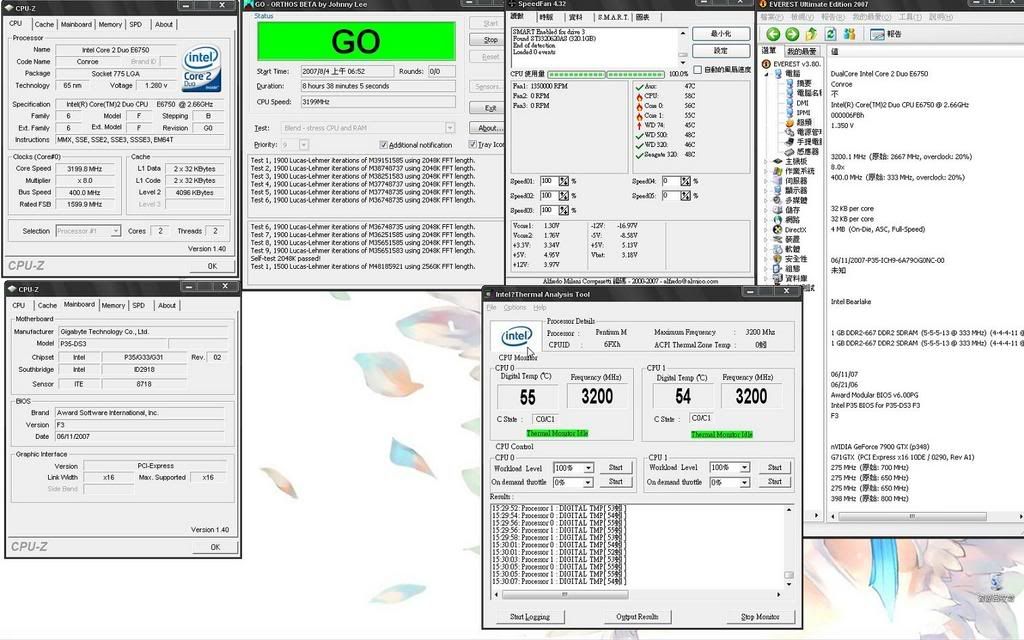
Task: Click the EVEREST up-level arrow icon
Action: [812, 34]
